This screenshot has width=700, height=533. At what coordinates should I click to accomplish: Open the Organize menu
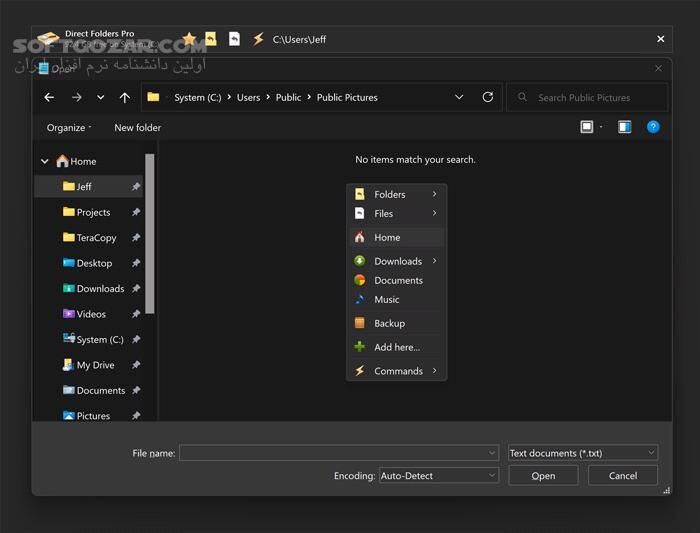69,128
